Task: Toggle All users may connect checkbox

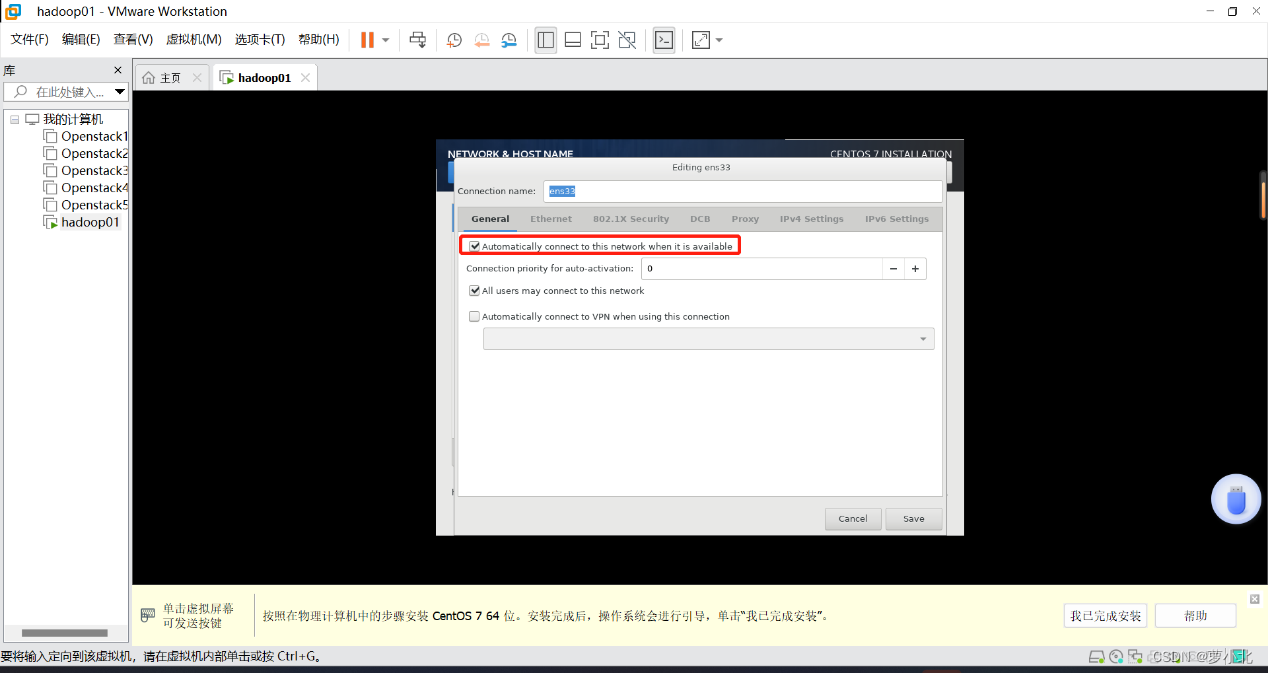Action: [x=475, y=291]
